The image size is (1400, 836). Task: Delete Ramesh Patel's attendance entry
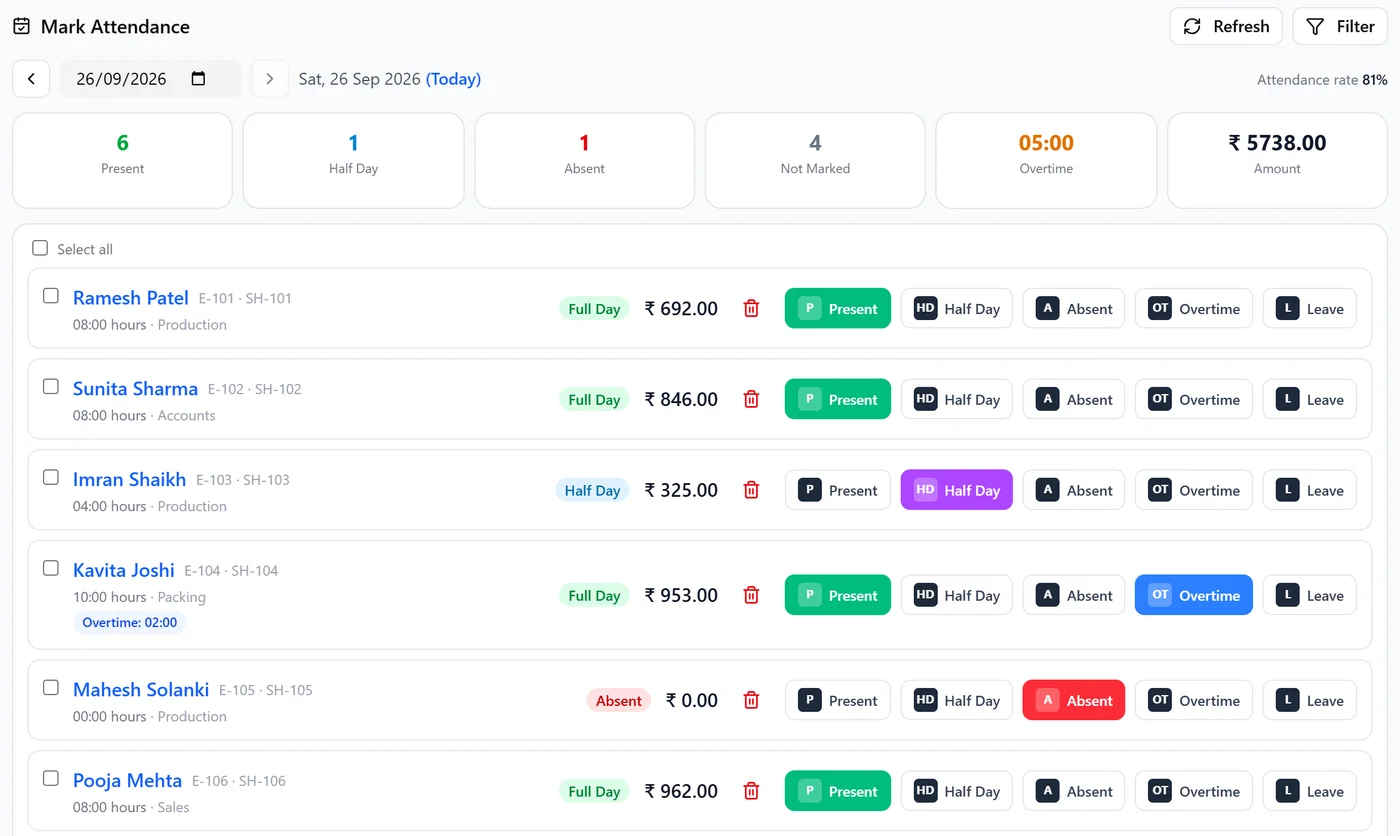(x=751, y=309)
